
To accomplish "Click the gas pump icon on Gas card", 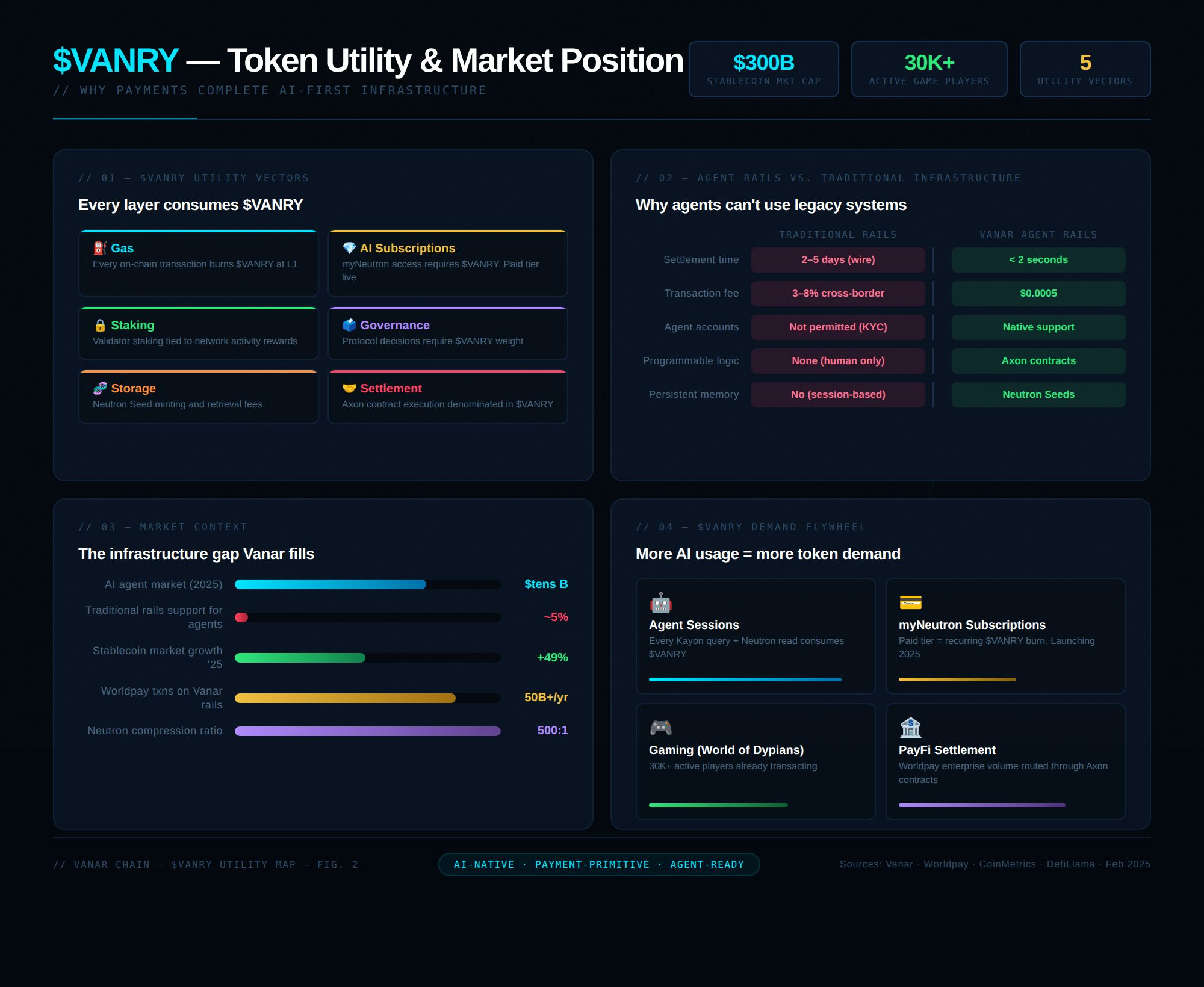I will pos(100,248).
